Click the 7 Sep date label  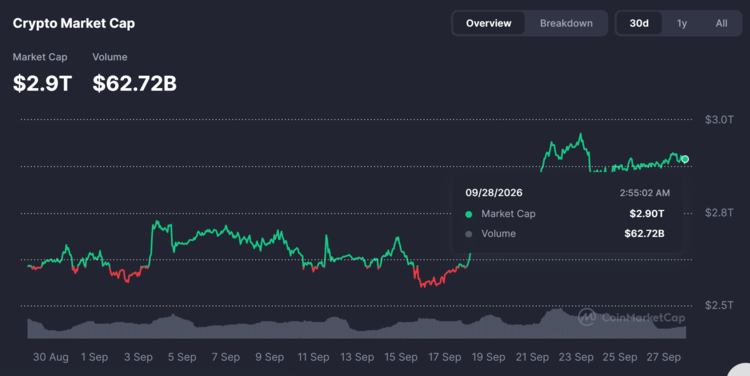point(226,357)
